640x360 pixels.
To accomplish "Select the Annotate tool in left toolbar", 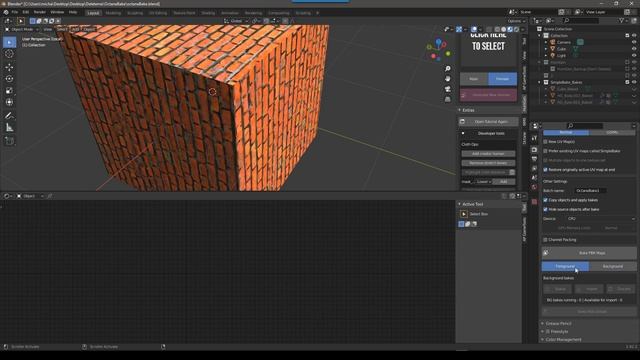I will pyautogui.click(x=9, y=116).
